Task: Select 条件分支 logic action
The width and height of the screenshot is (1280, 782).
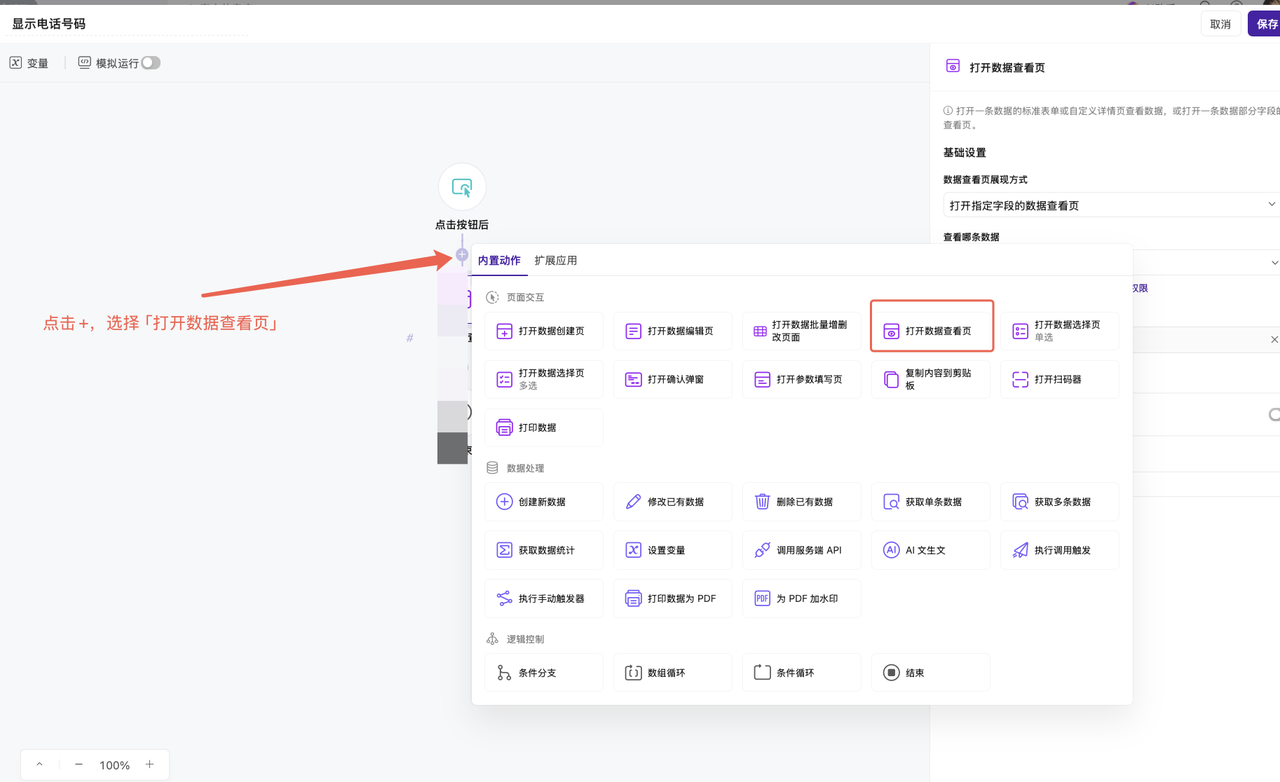Action: (x=544, y=673)
